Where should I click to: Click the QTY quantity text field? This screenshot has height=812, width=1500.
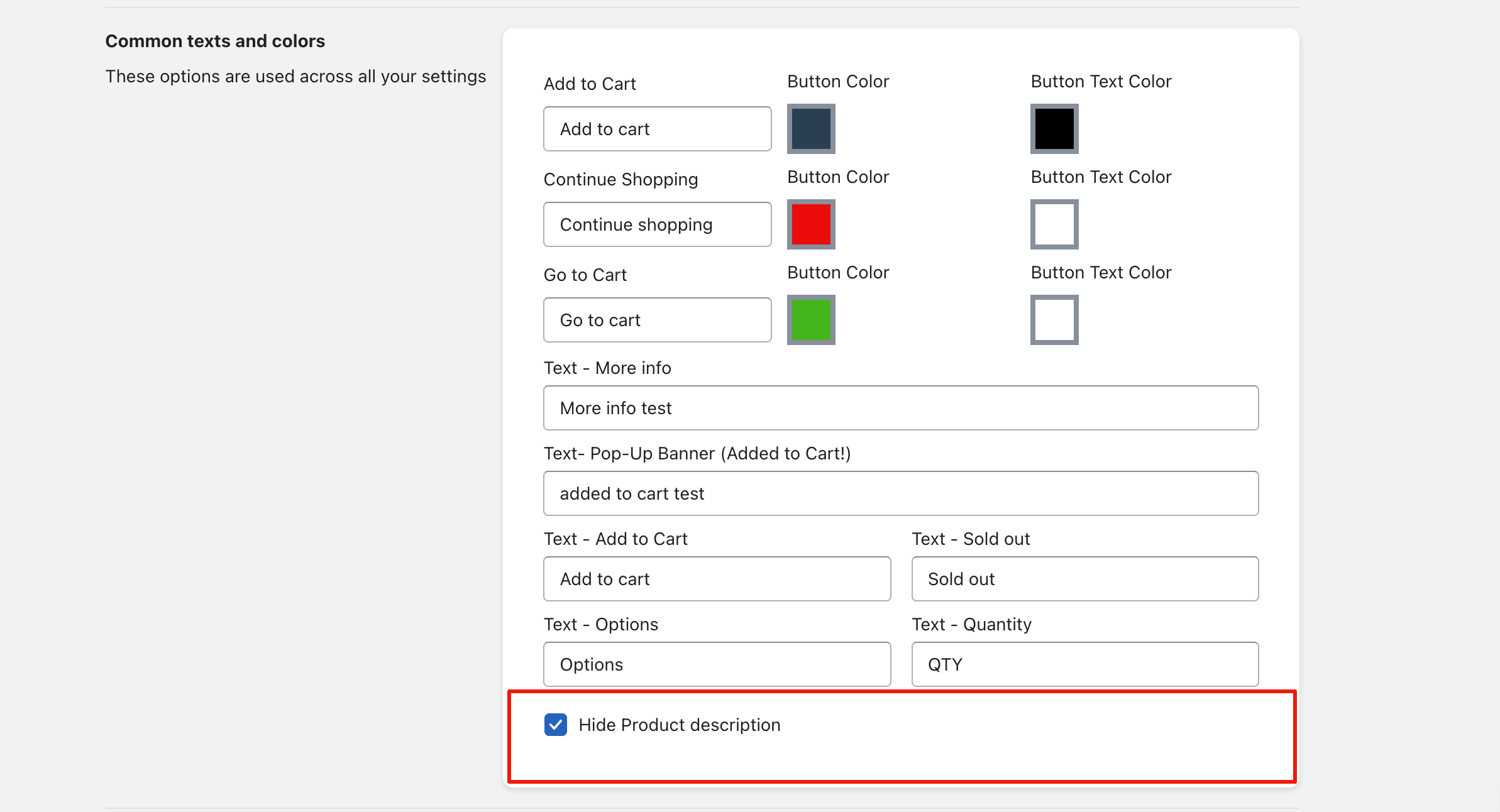click(x=1084, y=664)
